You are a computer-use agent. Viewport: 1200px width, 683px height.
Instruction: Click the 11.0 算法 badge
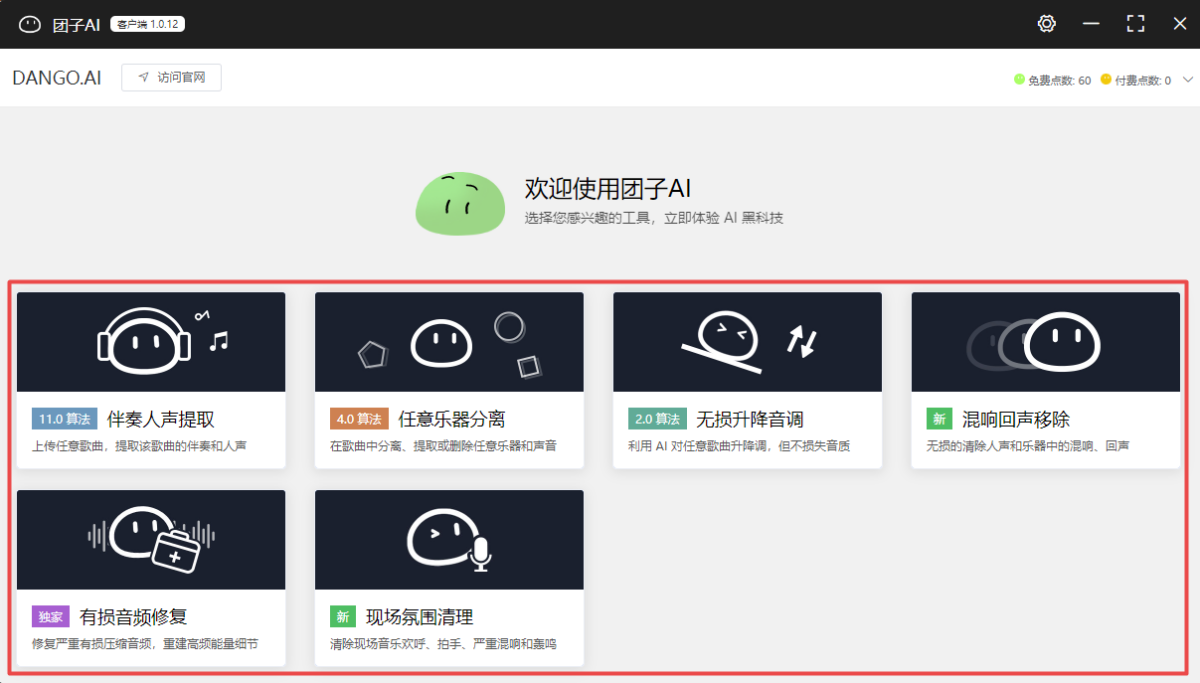(x=65, y=419)
